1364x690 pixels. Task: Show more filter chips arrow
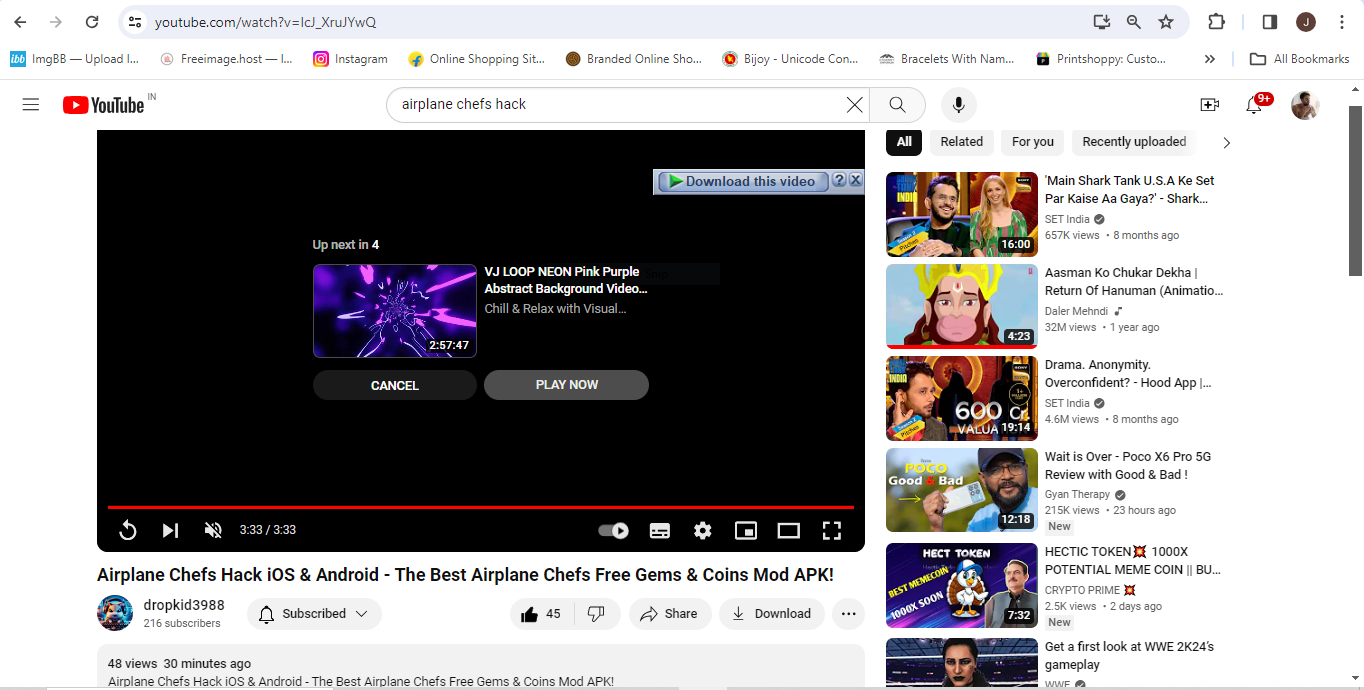(1227, 142)
